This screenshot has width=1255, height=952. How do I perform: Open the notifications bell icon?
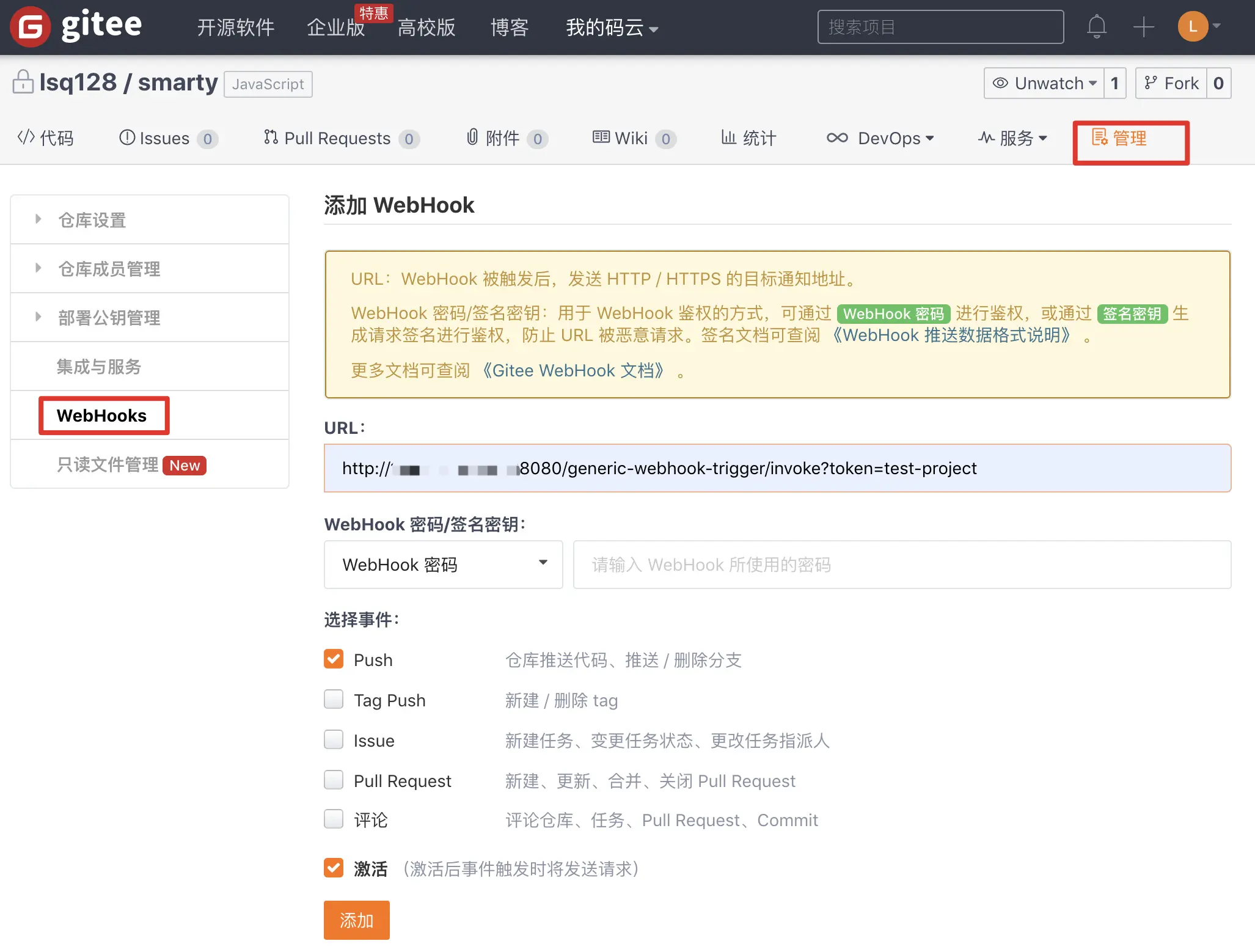(1096, 27)
